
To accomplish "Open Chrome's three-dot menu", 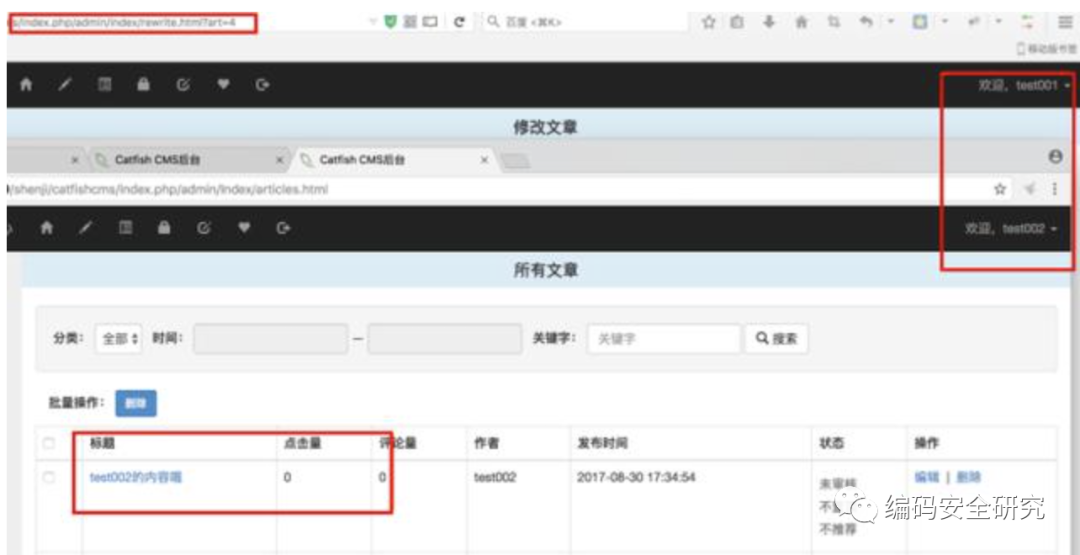I will tap(1055, 189).
